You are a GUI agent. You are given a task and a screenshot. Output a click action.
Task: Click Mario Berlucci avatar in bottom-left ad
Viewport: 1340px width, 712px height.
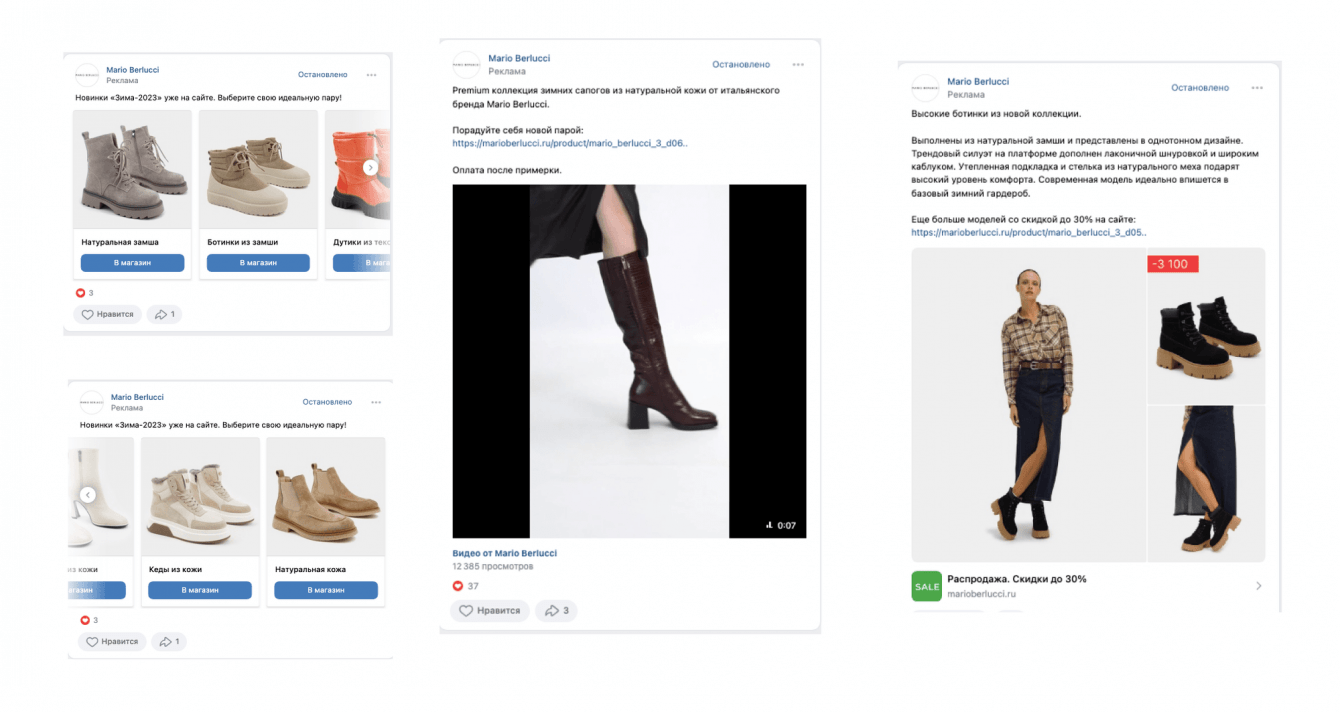click(x=92, y=402)
